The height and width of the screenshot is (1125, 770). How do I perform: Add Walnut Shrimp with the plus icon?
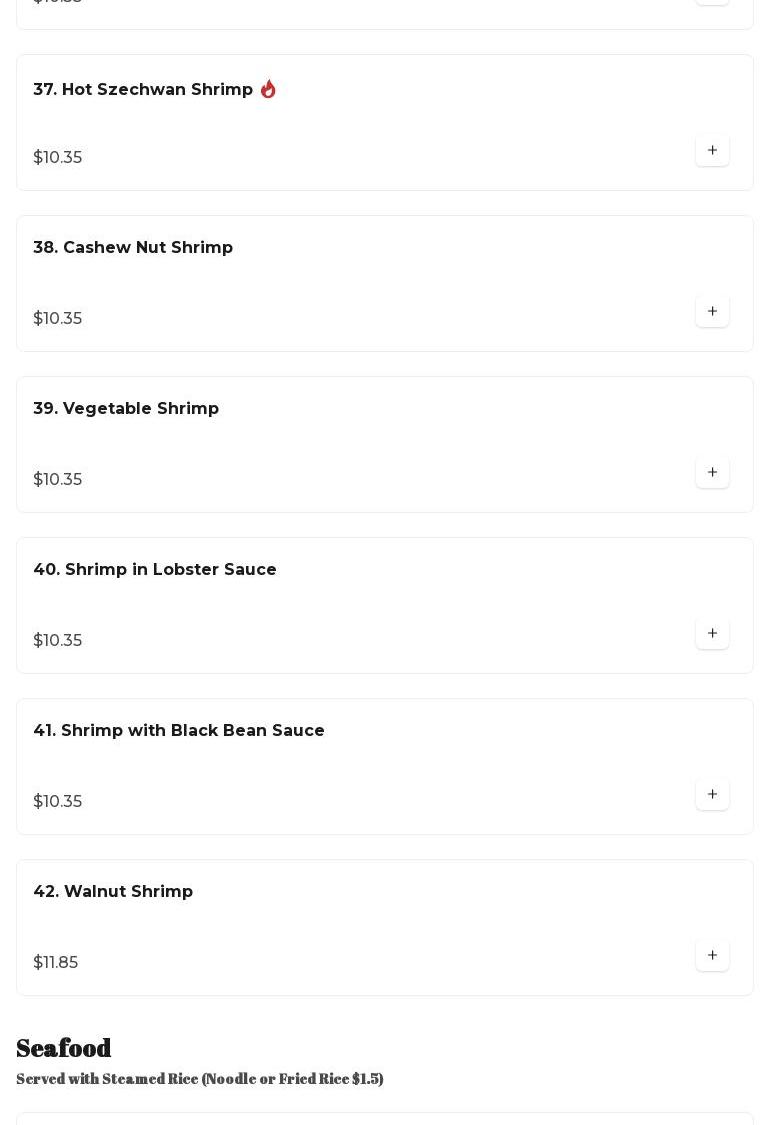coord(712,955)
